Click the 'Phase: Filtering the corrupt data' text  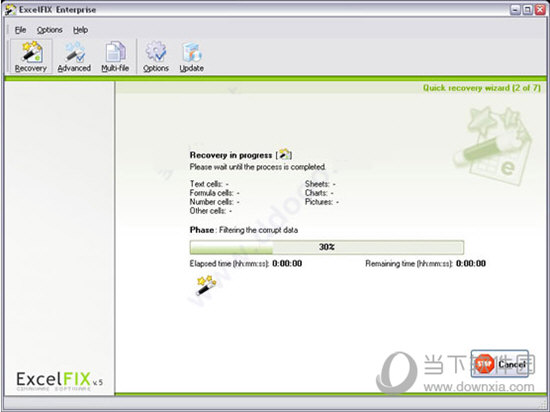pyautogui.click(x=244, y=230)
